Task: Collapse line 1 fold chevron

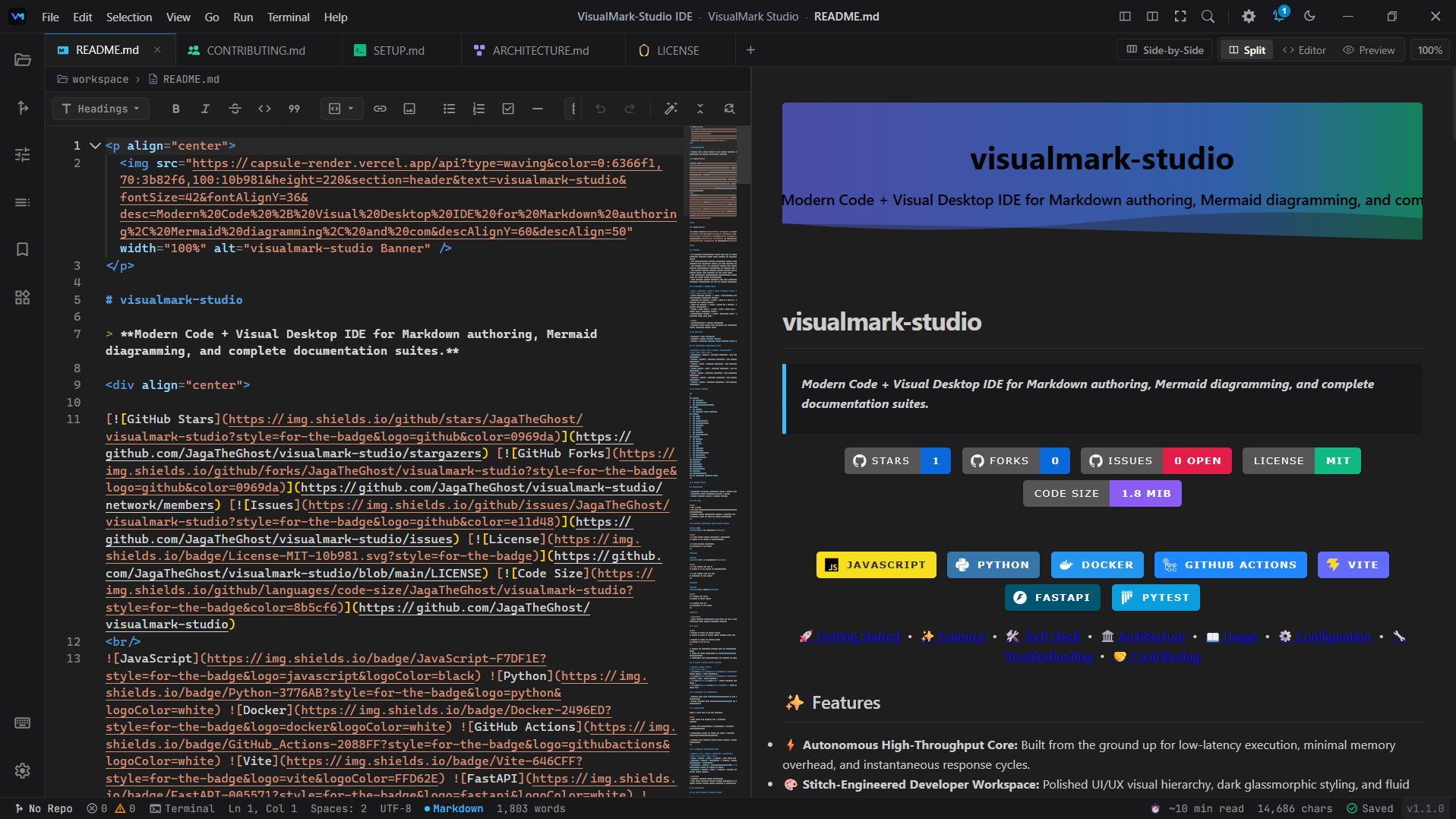Action: (95, 145)
